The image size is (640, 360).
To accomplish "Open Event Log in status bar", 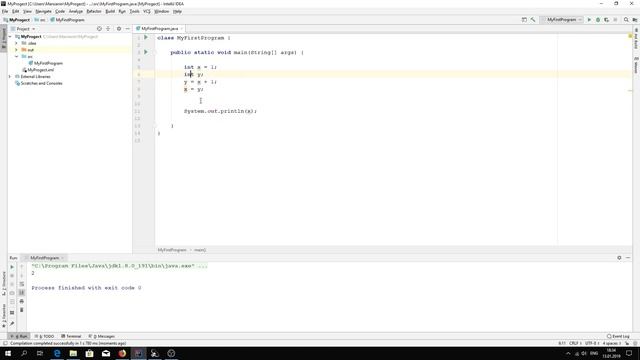I will pos(618,336).
